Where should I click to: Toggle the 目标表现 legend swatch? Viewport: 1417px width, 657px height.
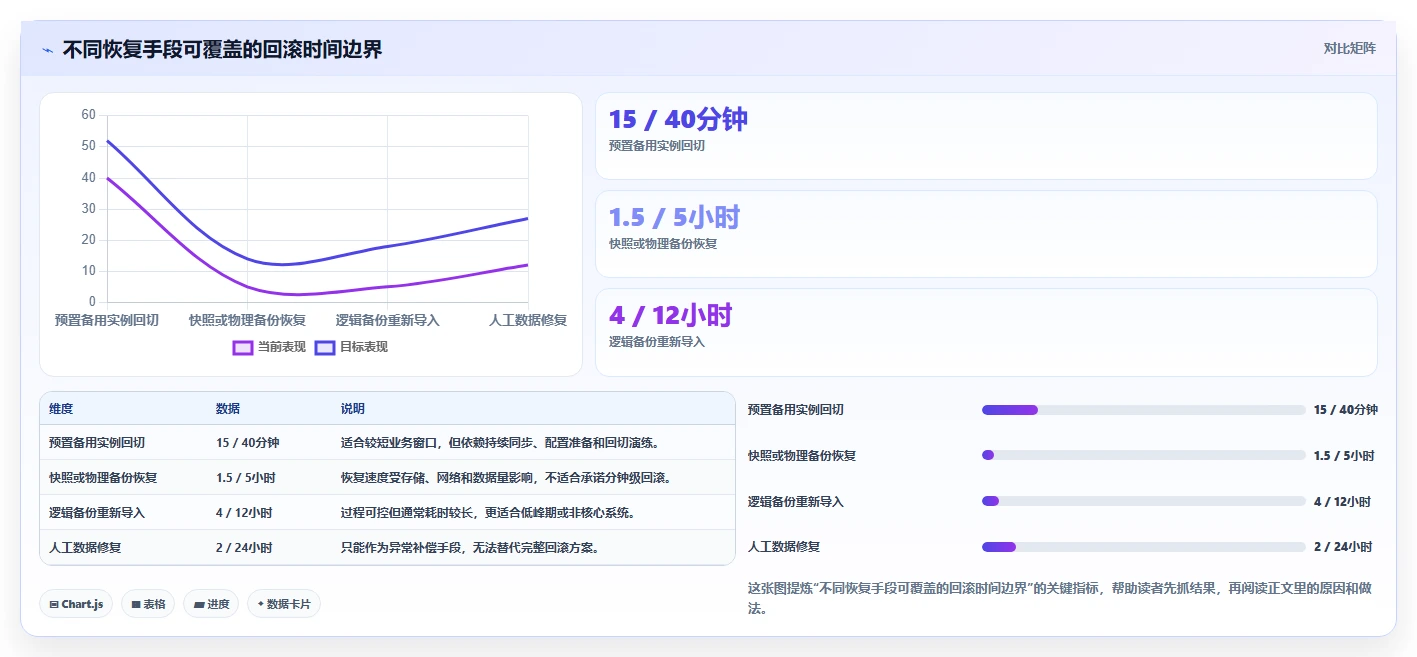pyautogui.click(x=325, y=347)
